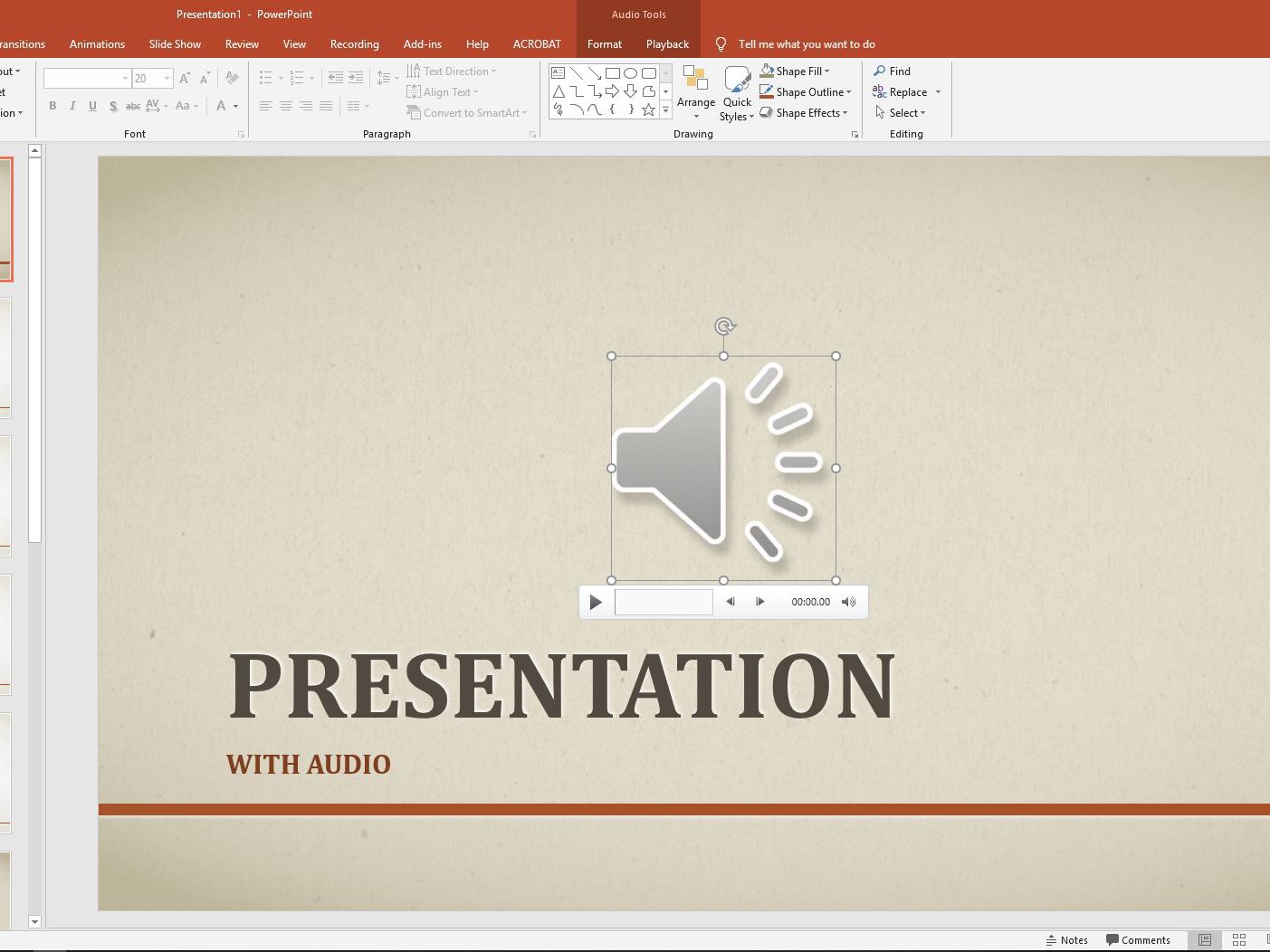Open Align Text options
1270x952 pixels.
[x=442, y=91]
